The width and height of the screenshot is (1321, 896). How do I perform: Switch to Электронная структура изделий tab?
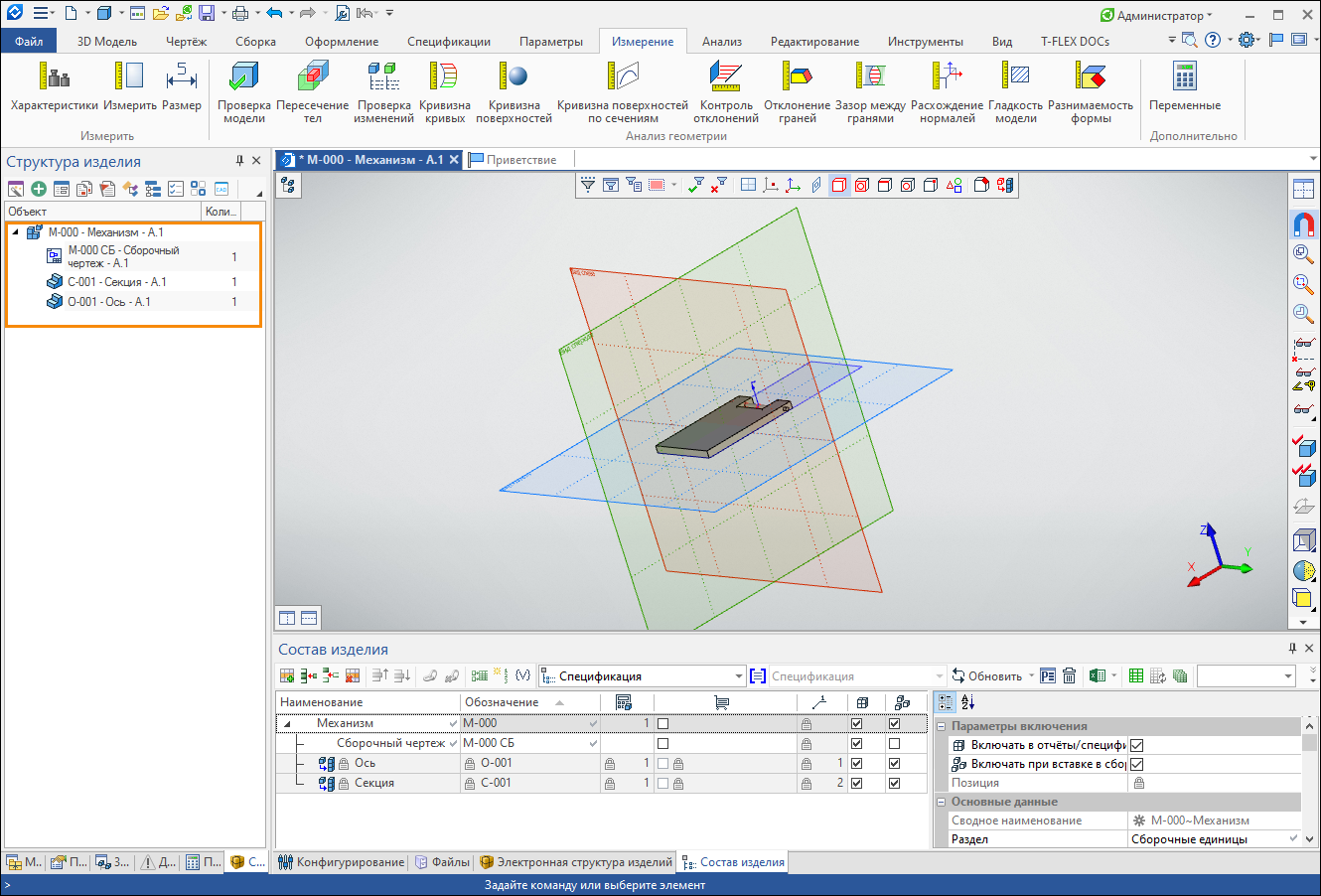point(576,862)
